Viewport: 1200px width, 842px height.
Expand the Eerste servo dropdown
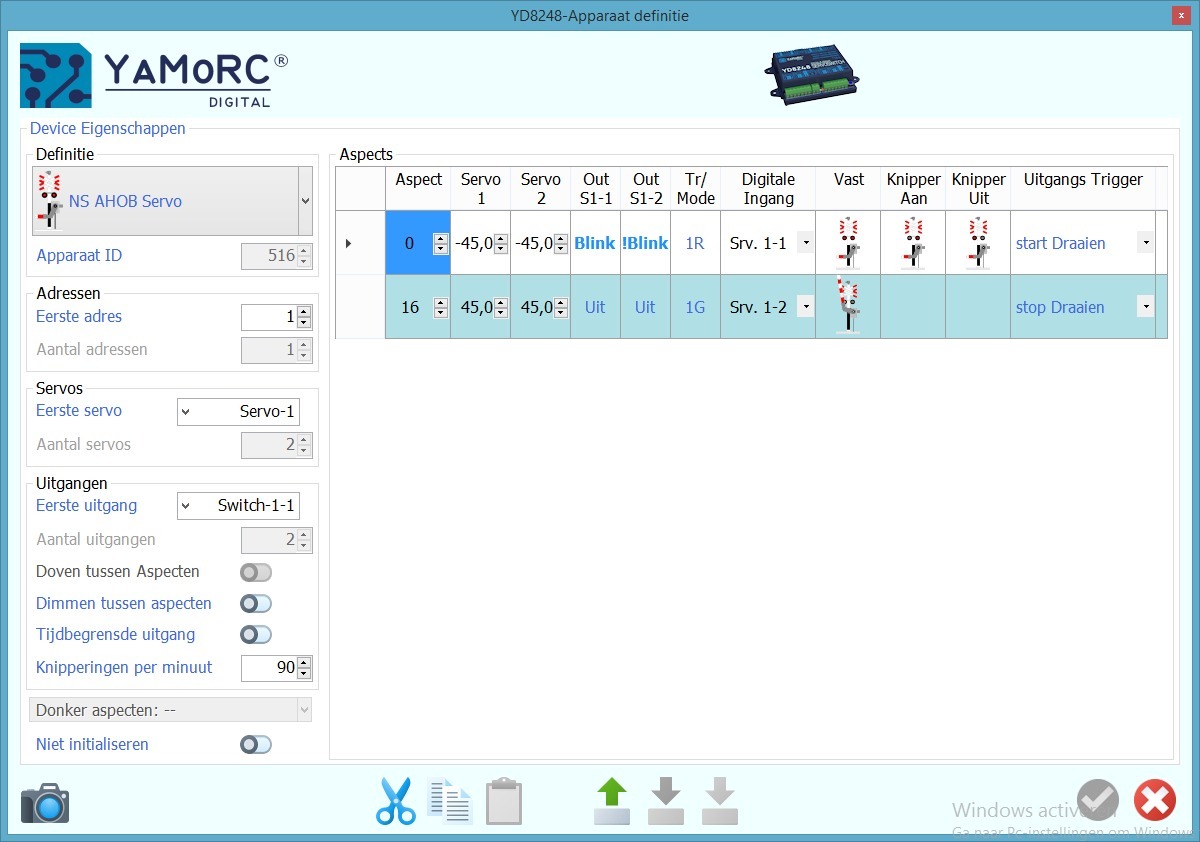coord(187,412)
